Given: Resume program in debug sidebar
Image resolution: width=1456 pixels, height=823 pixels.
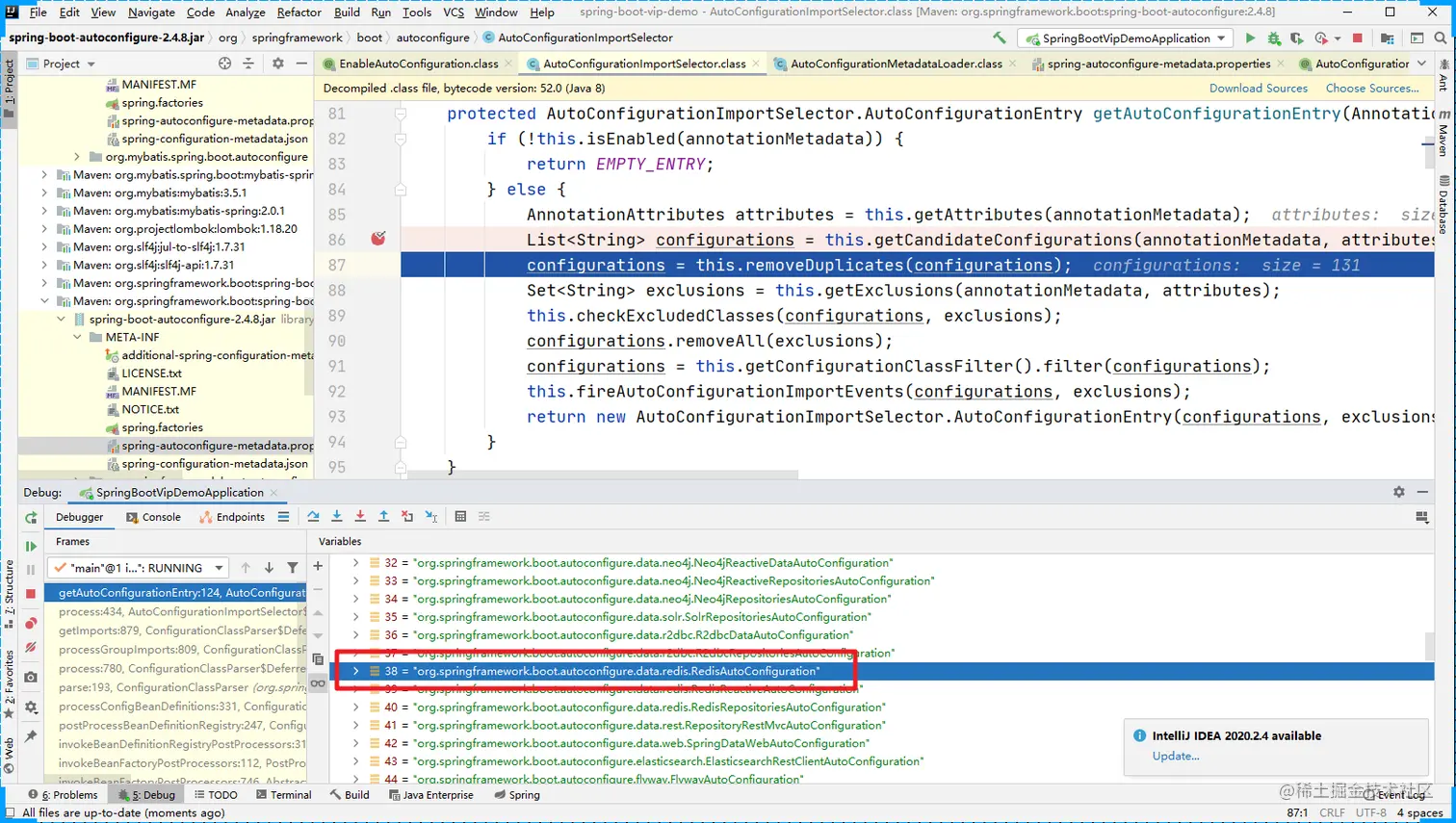Looking at the screenshot, I should (31, 546).
